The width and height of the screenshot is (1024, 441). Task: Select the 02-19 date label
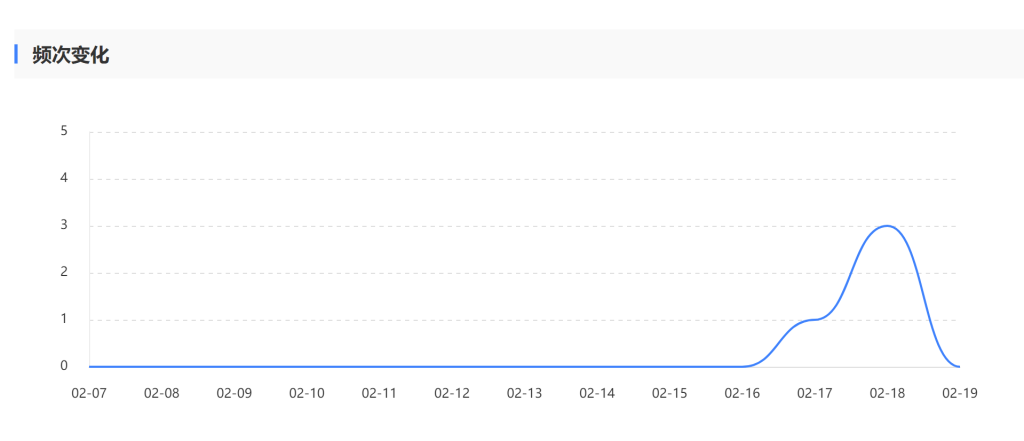point(959,394)
